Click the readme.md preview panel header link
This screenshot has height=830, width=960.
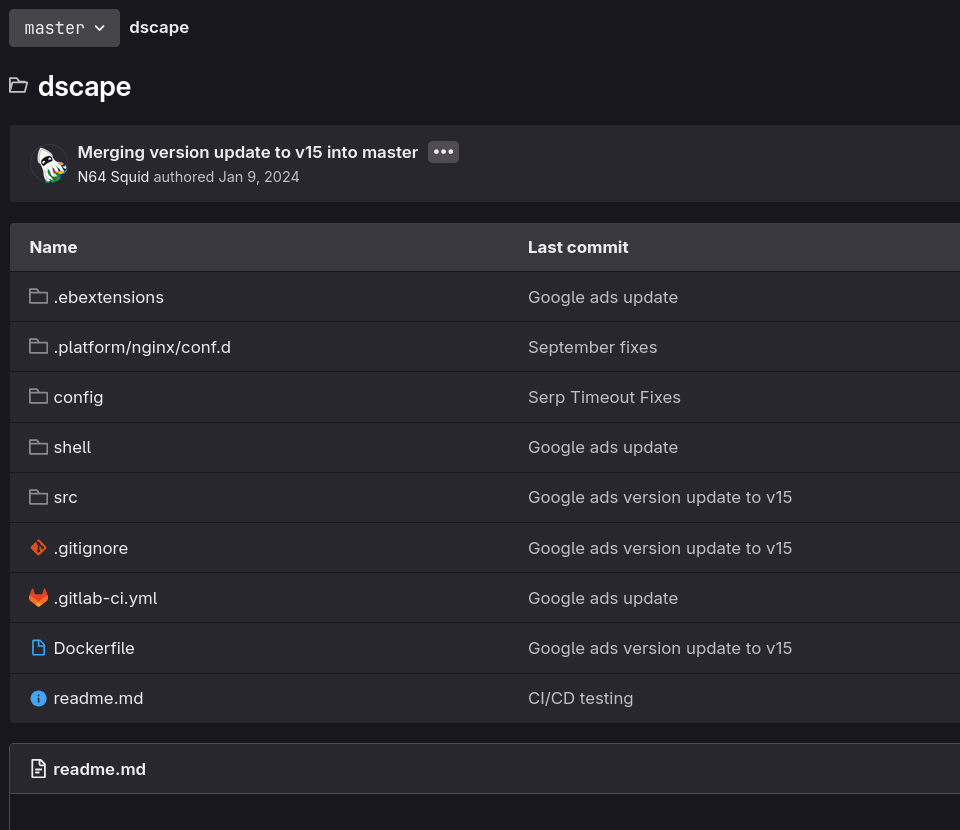coord(99,769)
